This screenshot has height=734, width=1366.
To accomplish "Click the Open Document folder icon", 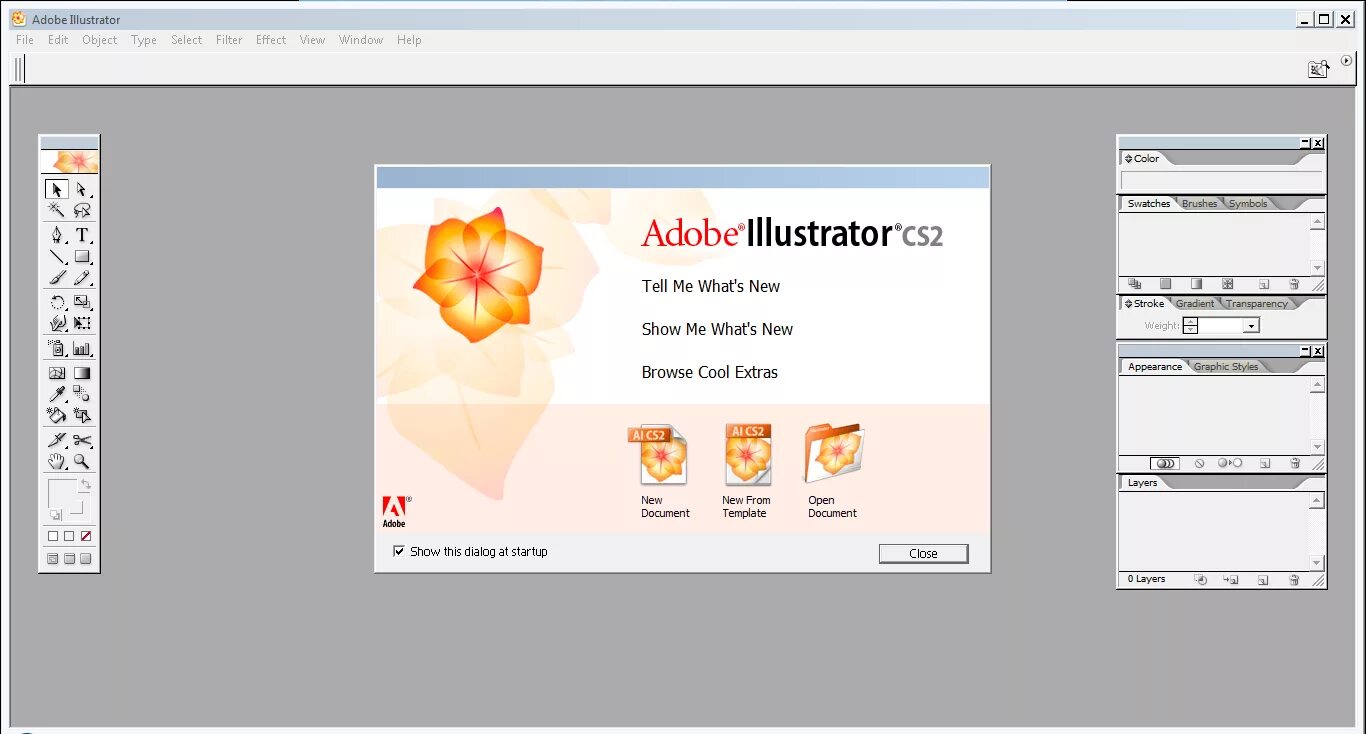I will [x=834, y=453].
